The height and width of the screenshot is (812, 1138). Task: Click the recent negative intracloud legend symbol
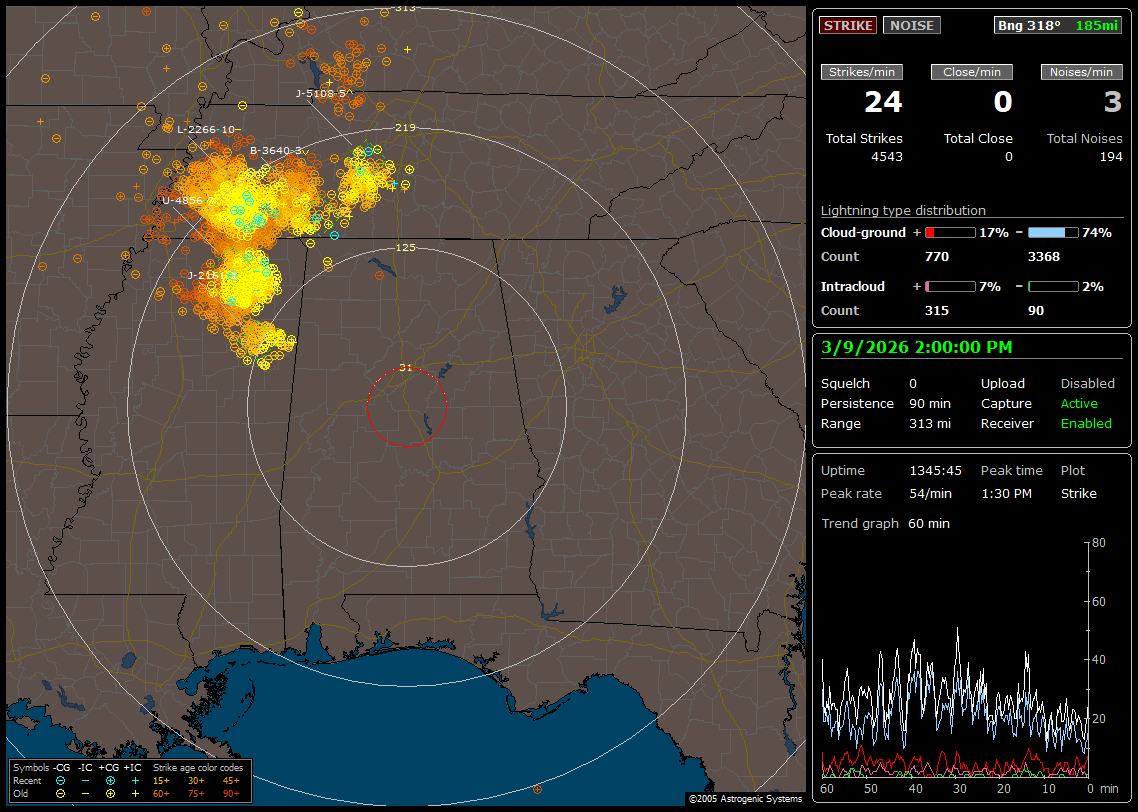(85, 780)
